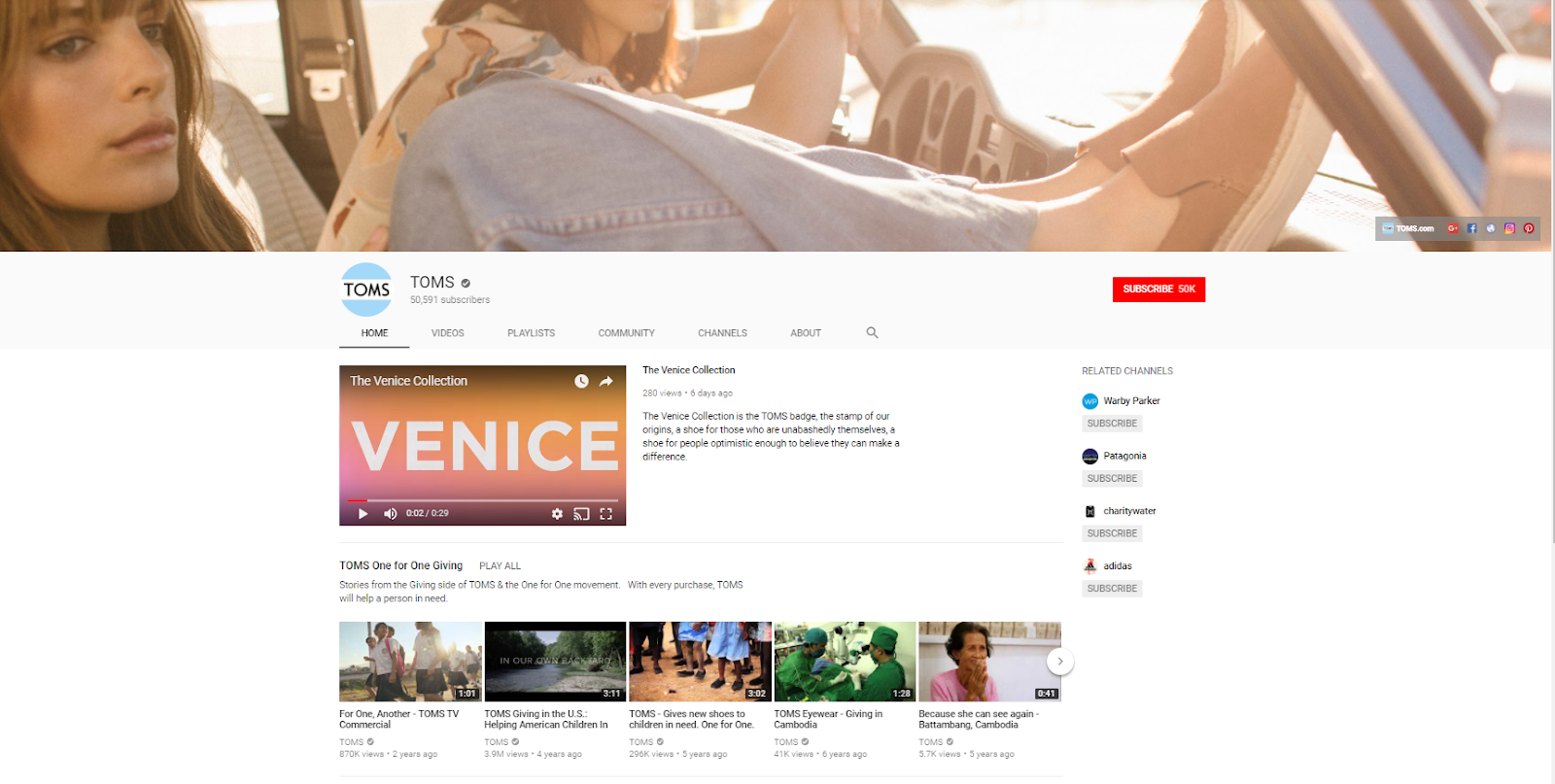Open the Playlists tab
The width and height of the screenshot is (1555, 784).
point(532,333)
